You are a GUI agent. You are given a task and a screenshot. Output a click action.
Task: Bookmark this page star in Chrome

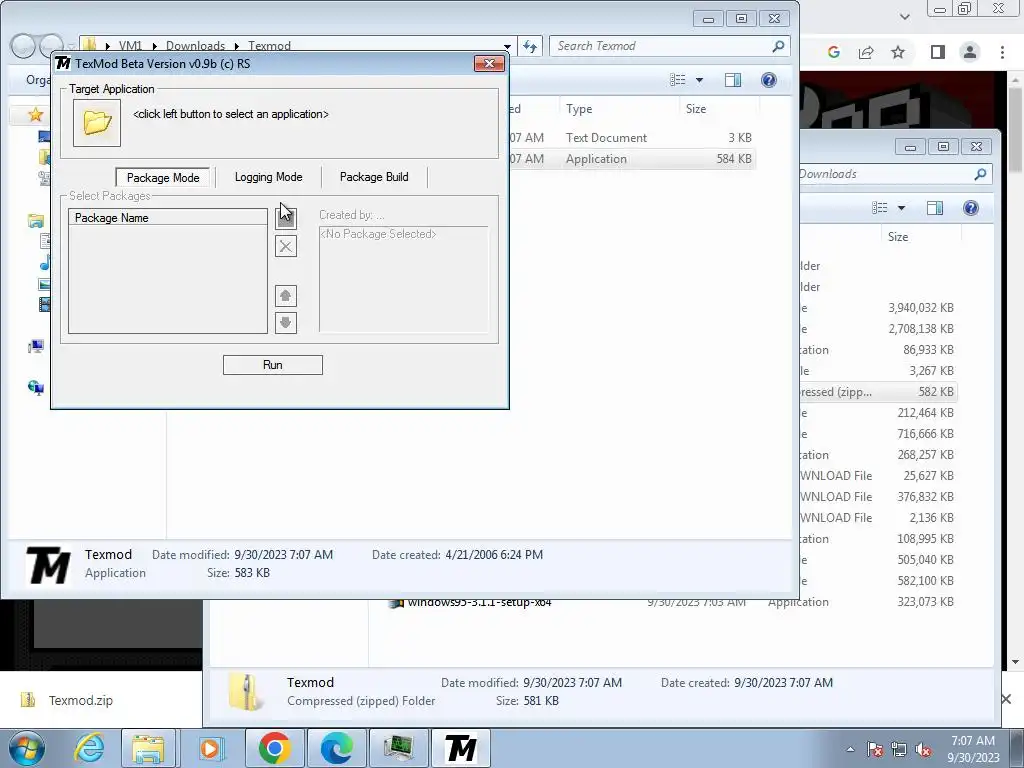[x=898, y=52]
